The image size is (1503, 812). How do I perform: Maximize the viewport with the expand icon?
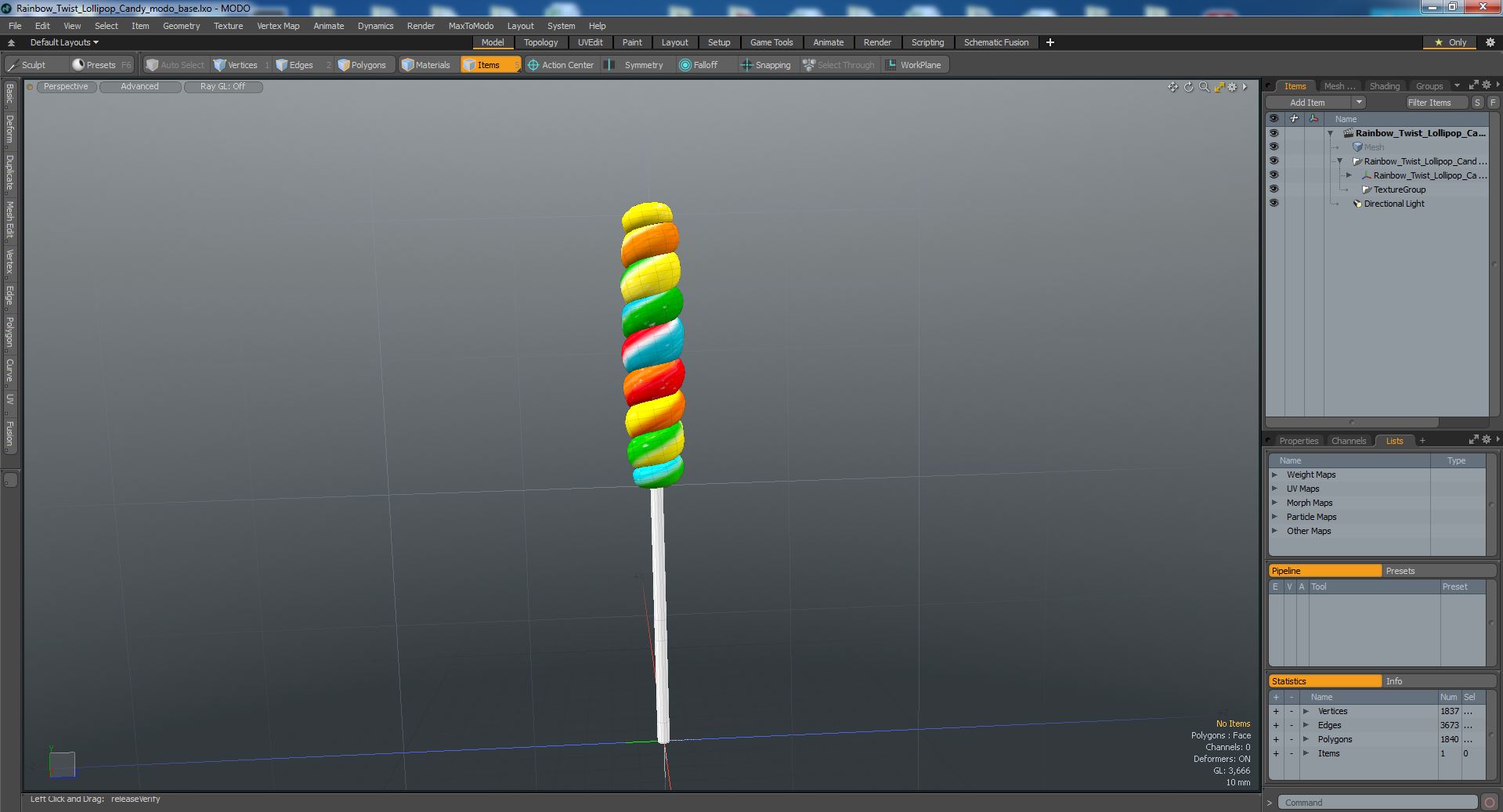1219,87
